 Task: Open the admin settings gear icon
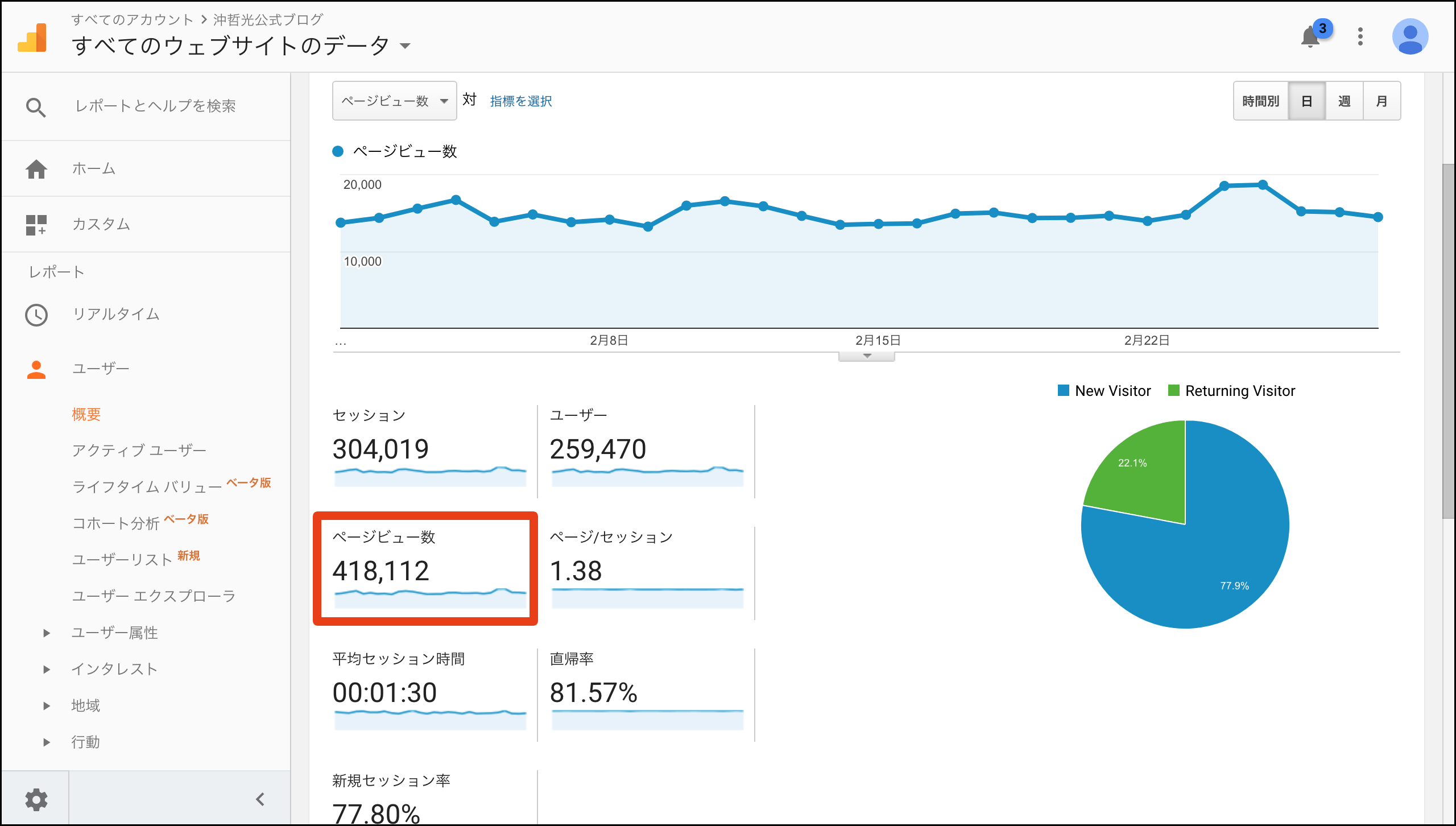coord(36,799)
